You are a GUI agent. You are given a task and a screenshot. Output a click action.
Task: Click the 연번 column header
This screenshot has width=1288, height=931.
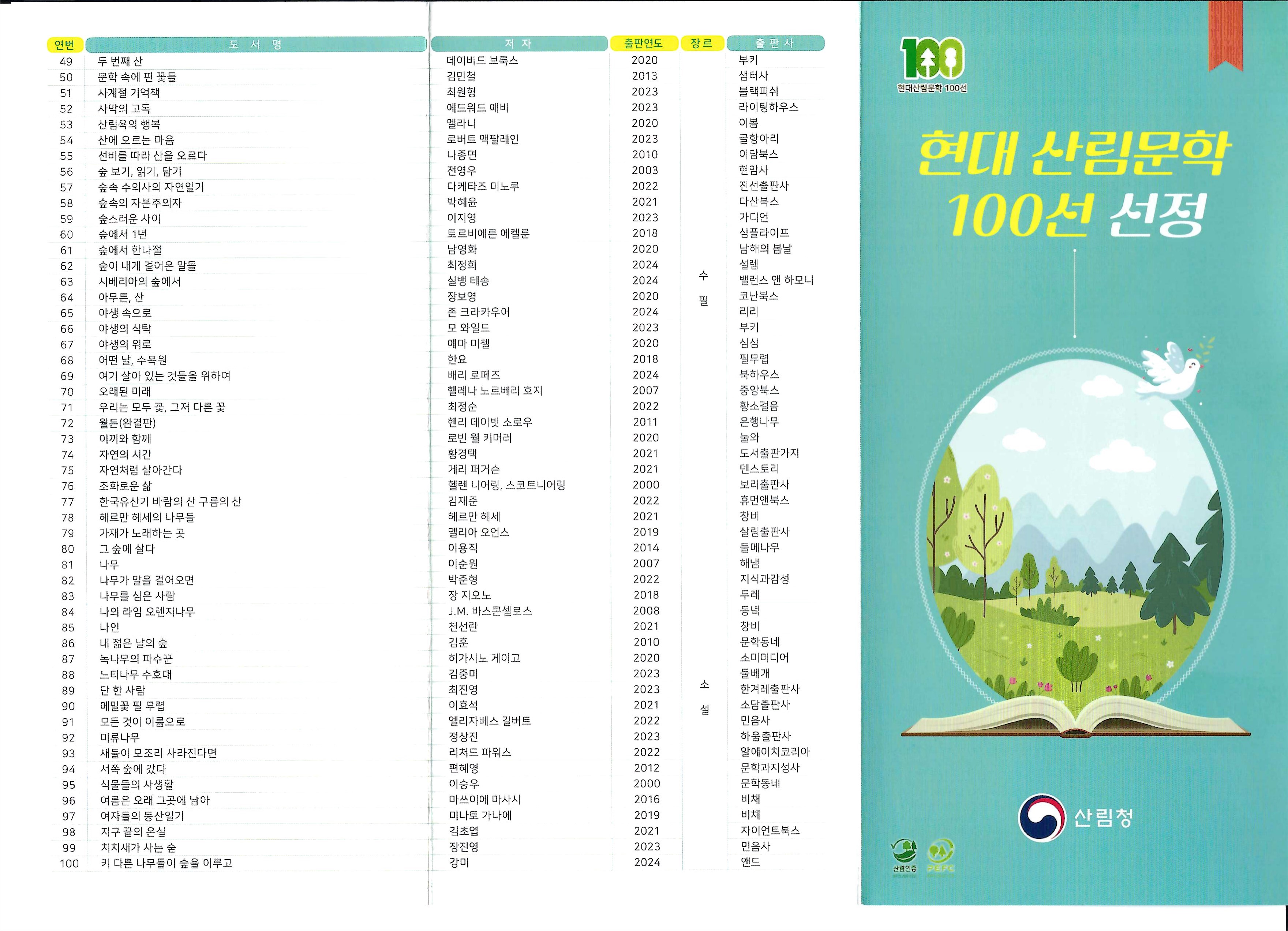pyautogui.click(x=65, y=44)
